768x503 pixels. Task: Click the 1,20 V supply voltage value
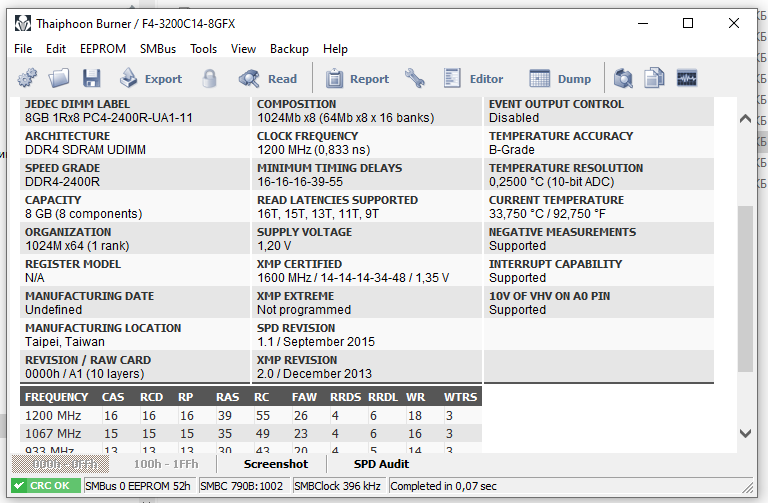pos(274,246)
